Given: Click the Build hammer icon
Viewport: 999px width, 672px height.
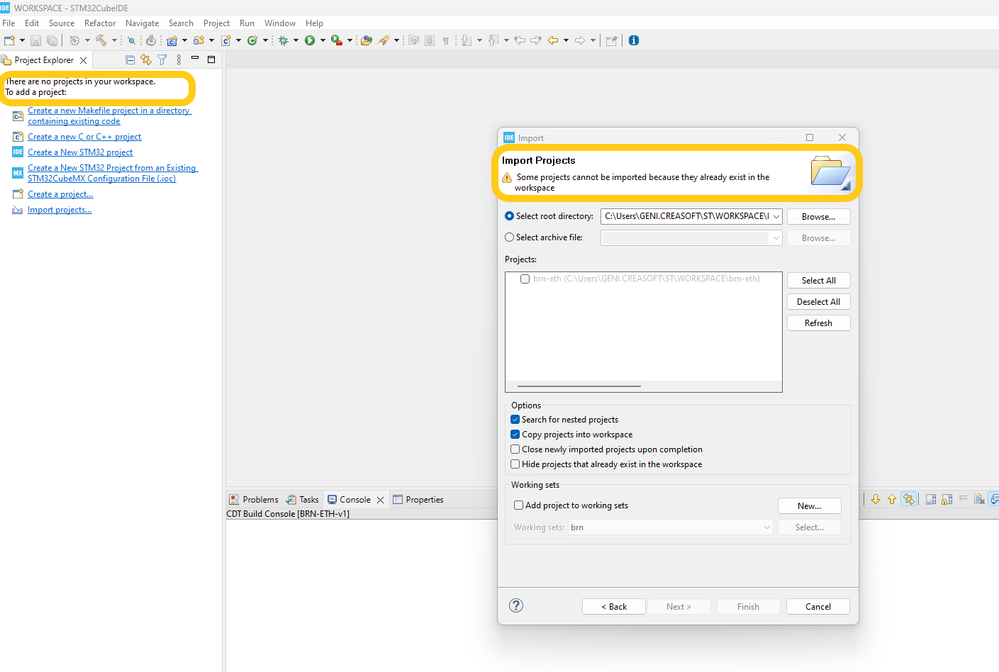Looking at the screenshot, I should tap(101, 40).
